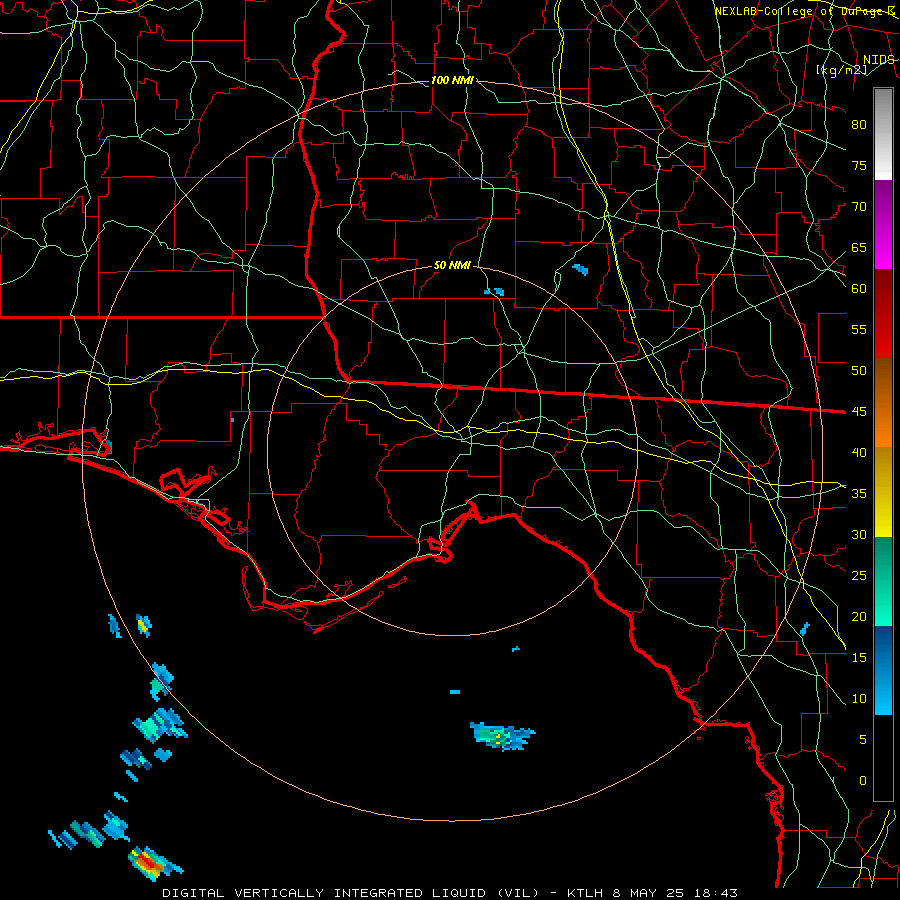Click the legend value "25"
This screenshot has height=900, width=900.
[x=859, y=576]
